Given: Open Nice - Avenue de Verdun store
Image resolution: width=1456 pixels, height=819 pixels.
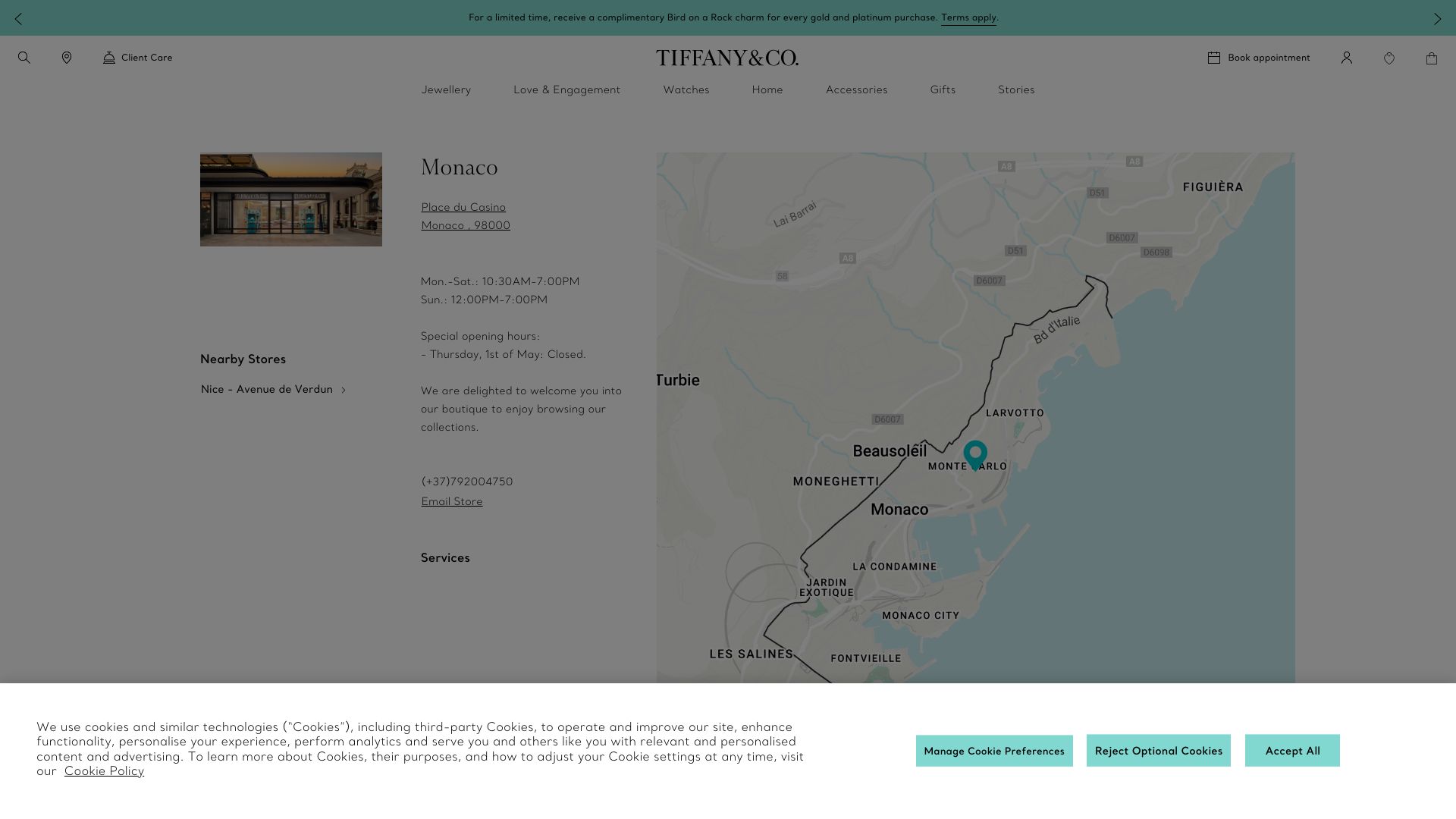Looking at the screenshot, I should tap(267, 389).
